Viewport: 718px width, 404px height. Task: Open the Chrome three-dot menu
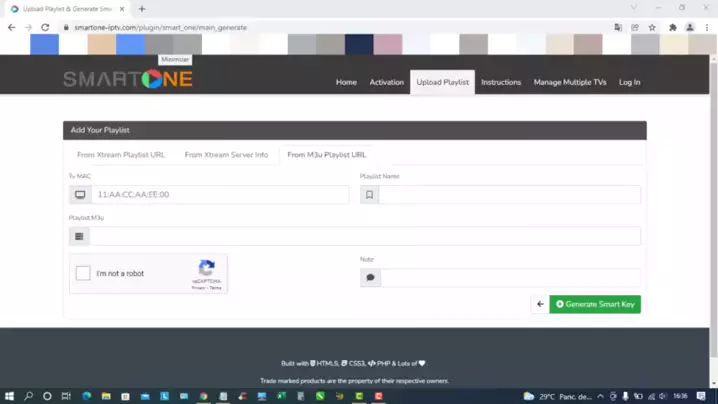[x=707, y=27]
